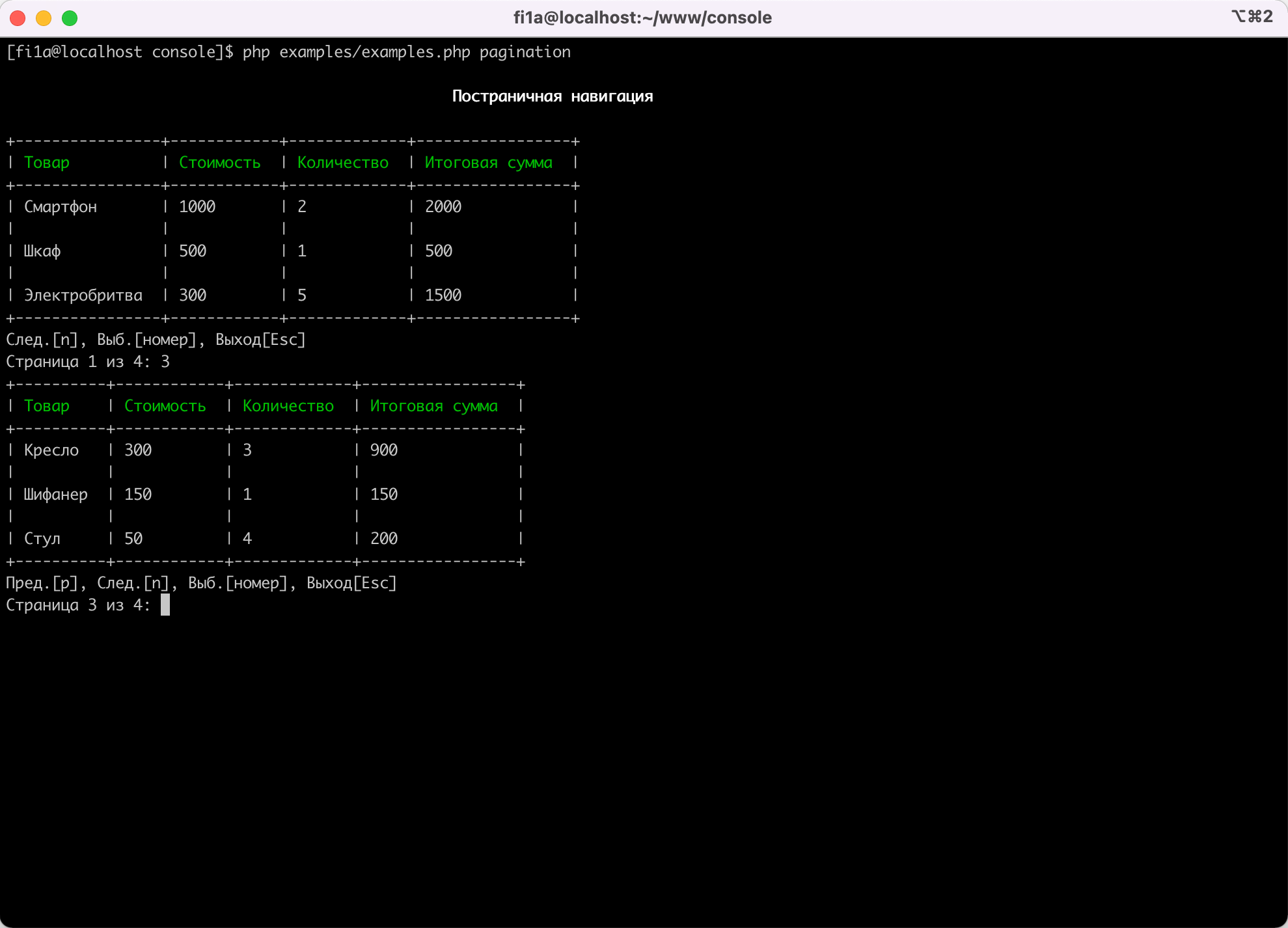Click the 'Количество' header in the second table
1288x928 pixels.
[288, 406]
